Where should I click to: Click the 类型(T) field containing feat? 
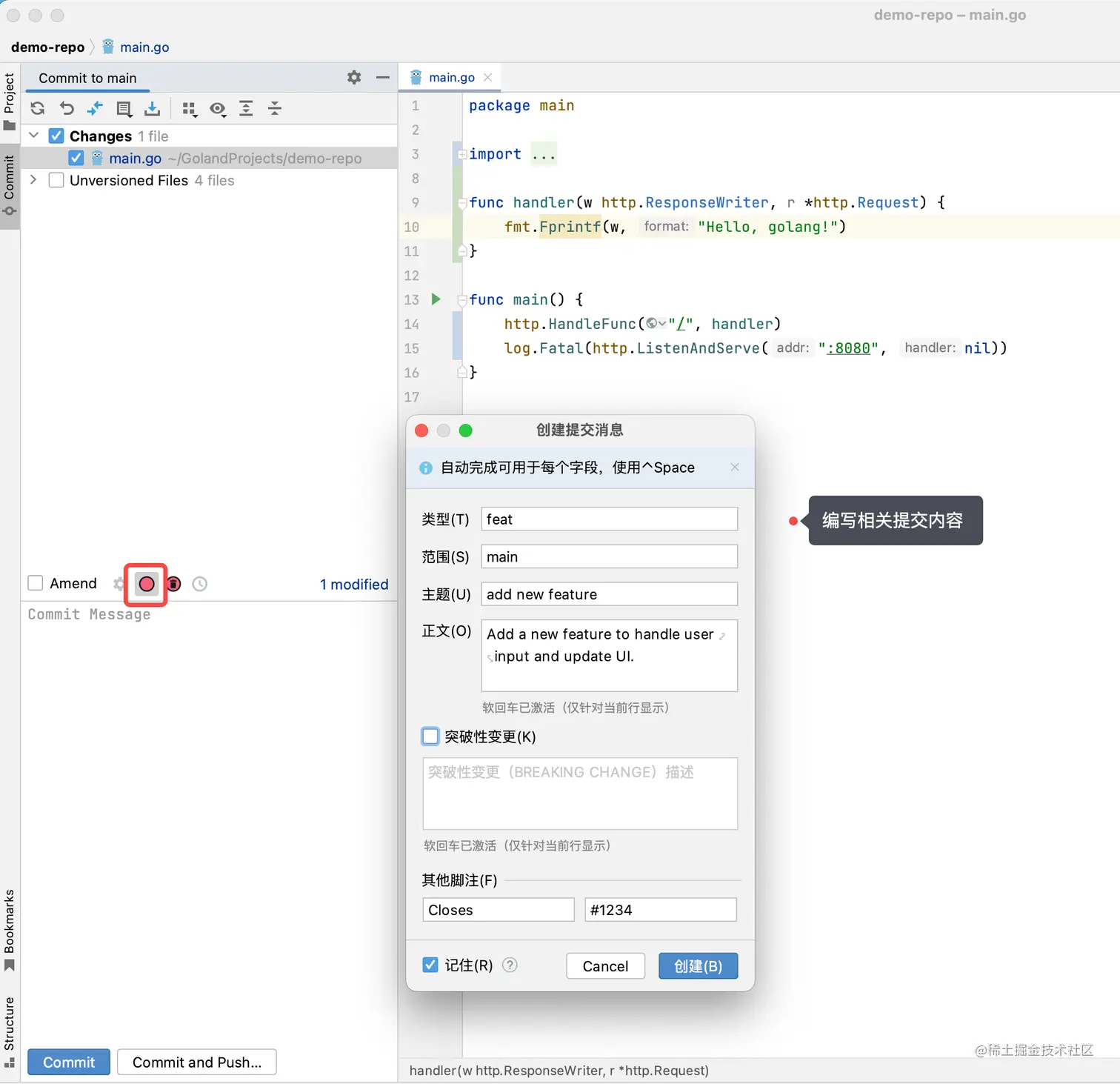[609, 519]
